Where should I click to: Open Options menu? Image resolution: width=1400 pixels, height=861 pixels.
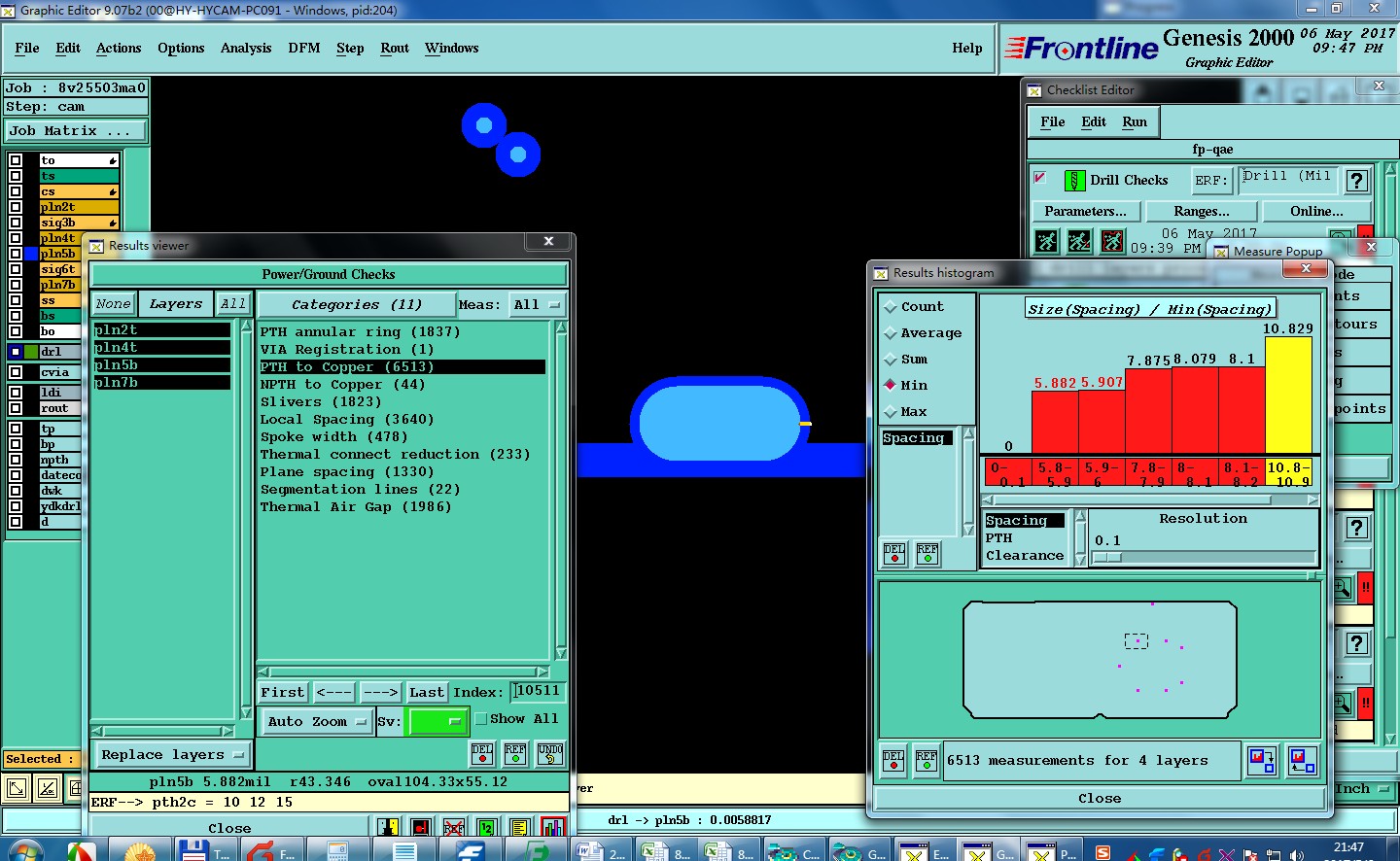click(x=181, y=48)
